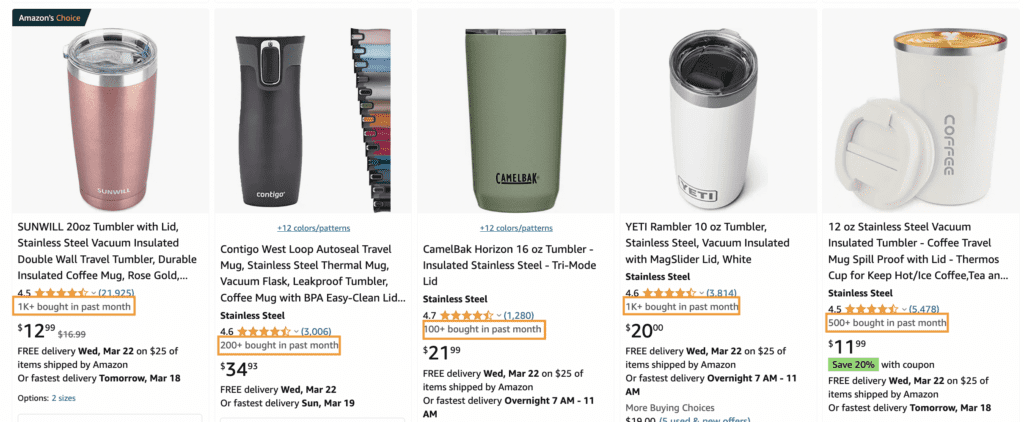Open the white YETI Rambler image
Image resolution: width=1024 pixels, height=422 pixels.
point(718,116)
